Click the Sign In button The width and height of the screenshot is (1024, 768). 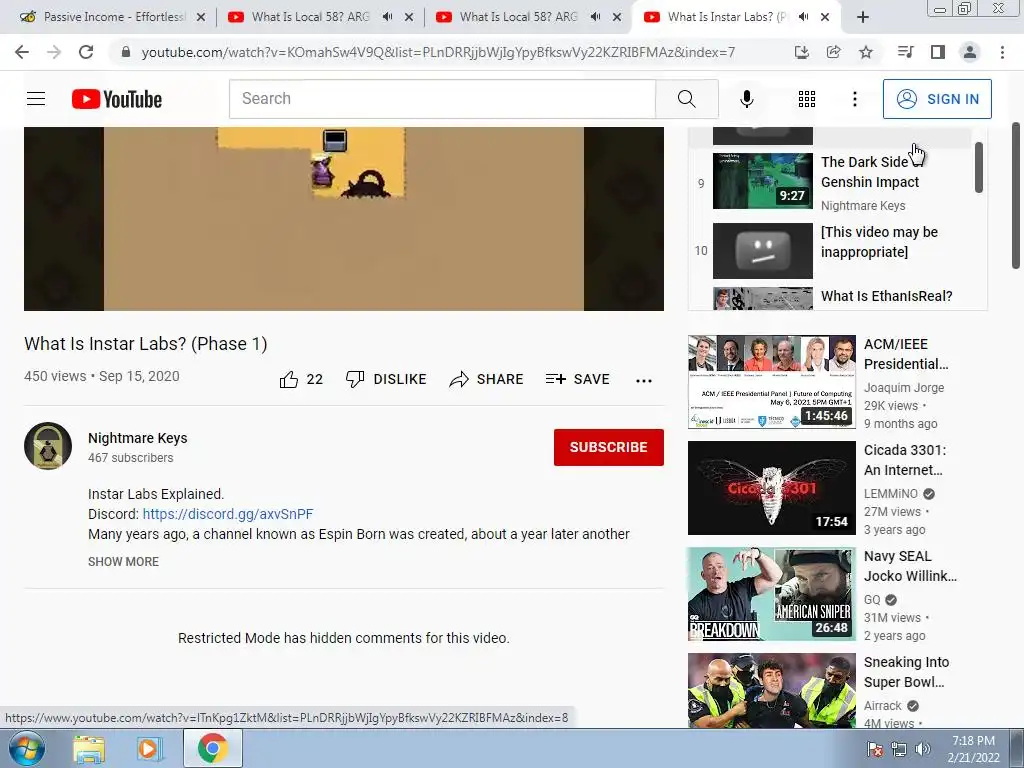click(937, 99)
